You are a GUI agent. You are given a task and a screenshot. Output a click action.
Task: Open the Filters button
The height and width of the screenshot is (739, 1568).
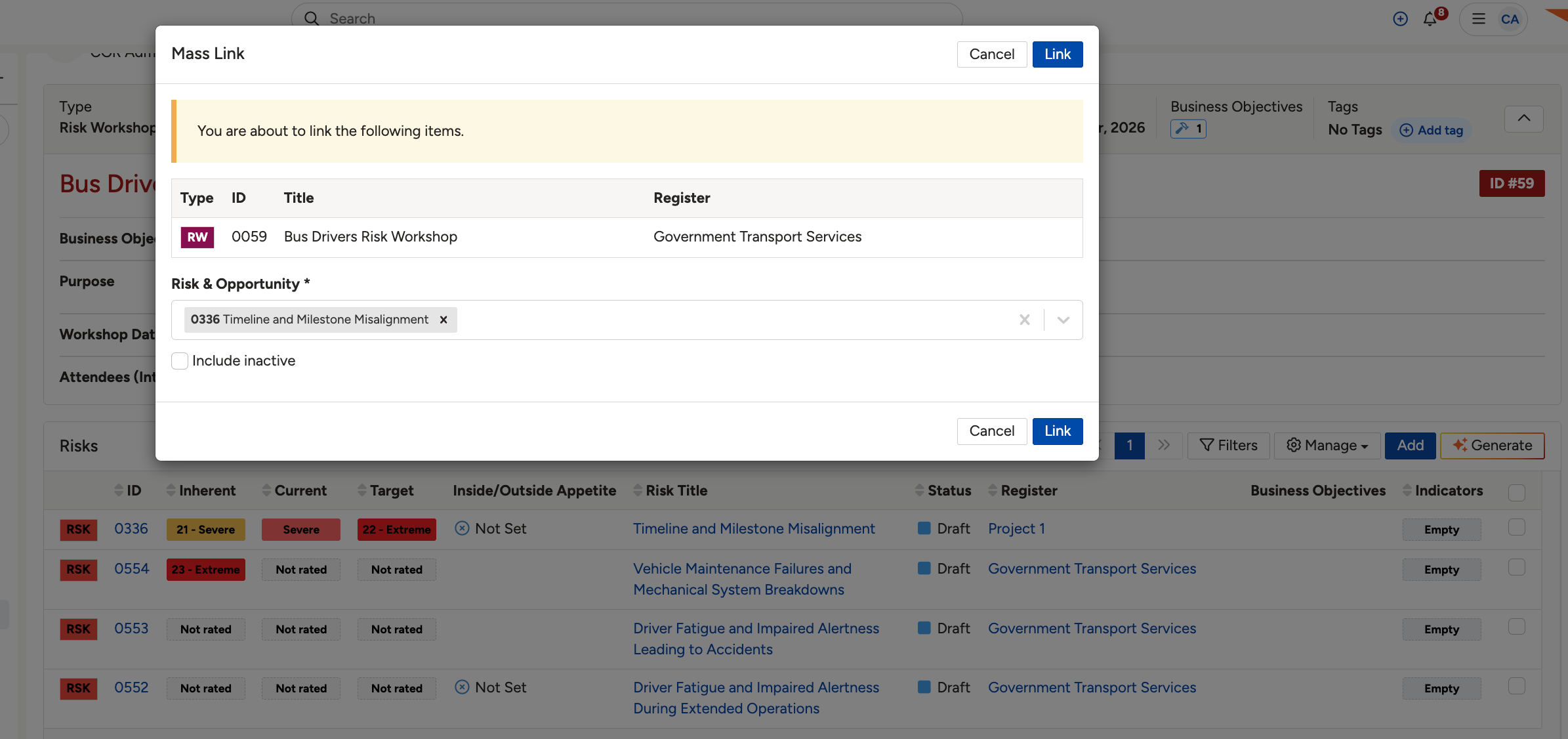pyautogui.click(x=1229, y=446)
